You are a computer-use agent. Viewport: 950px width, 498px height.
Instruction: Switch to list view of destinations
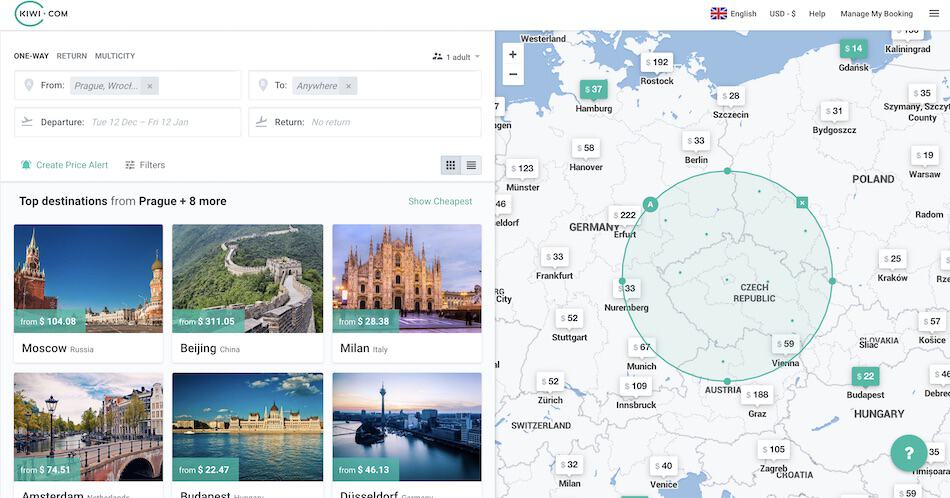click(x=471, y=165)
